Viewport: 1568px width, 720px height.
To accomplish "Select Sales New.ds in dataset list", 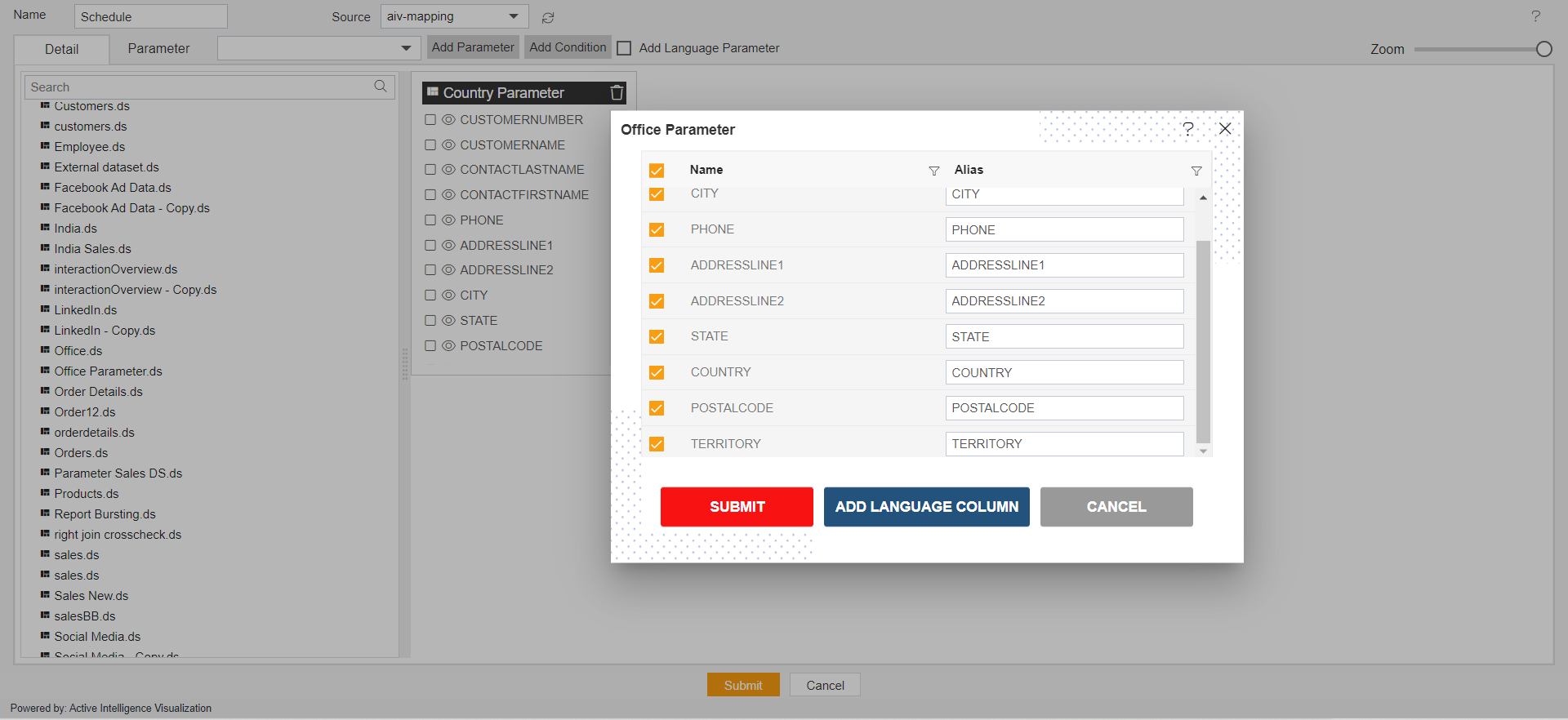I will click(91, 596).
